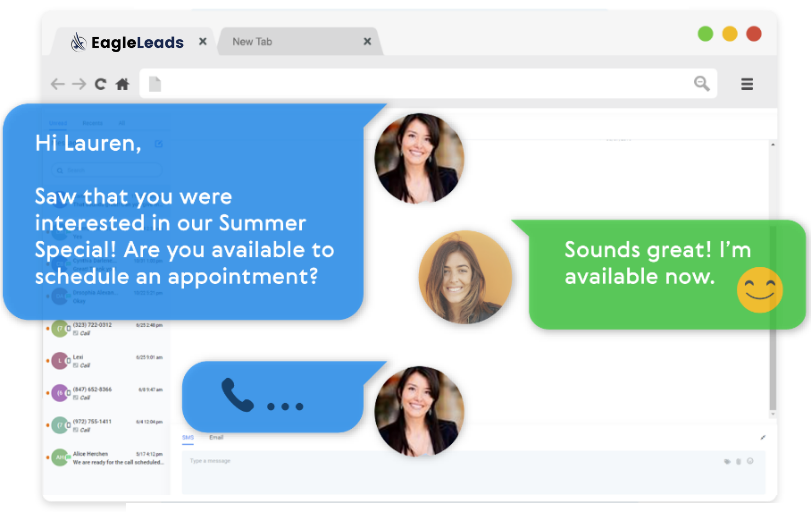Open the Lexi call conversation
This screenshot has width=811, height=513.
pos(106,361)
